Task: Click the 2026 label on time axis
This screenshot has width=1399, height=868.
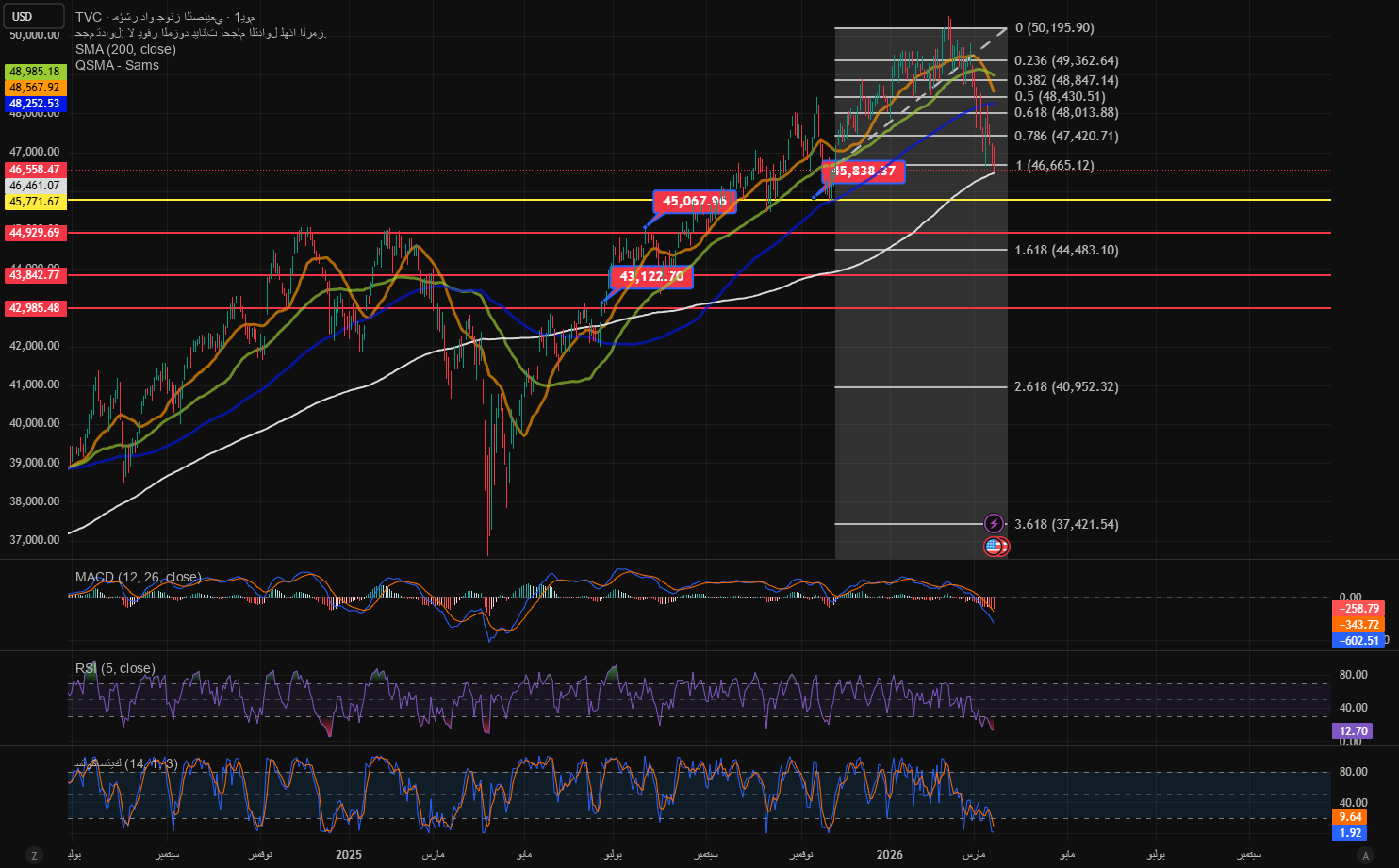Action: [889, 855]
